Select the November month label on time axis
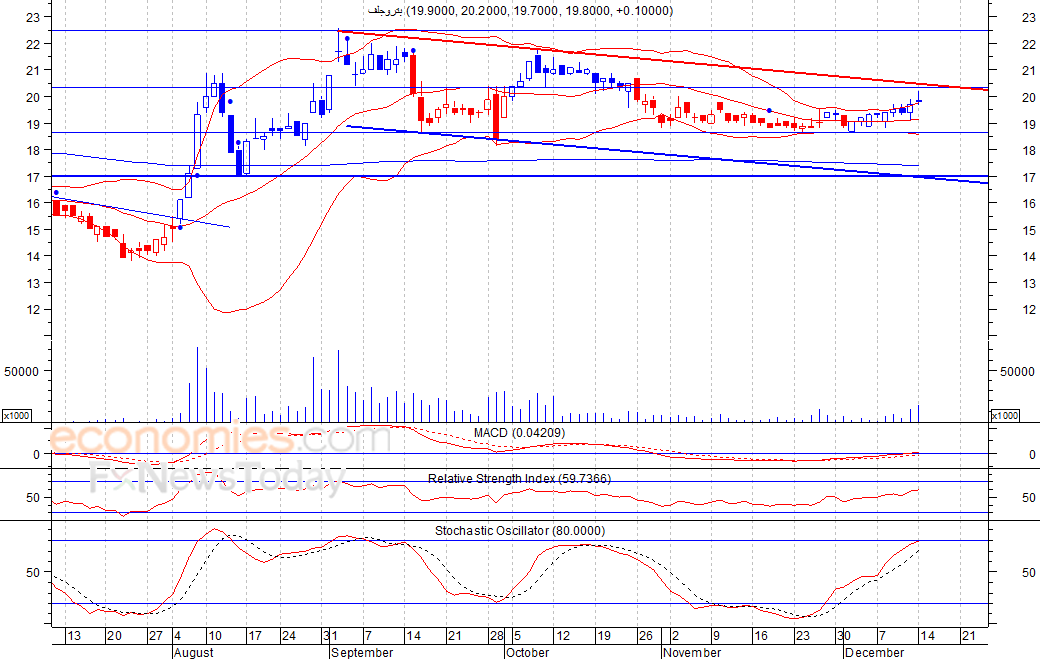The width and height of the screenshot is (1040, 659). coord(692,652)
